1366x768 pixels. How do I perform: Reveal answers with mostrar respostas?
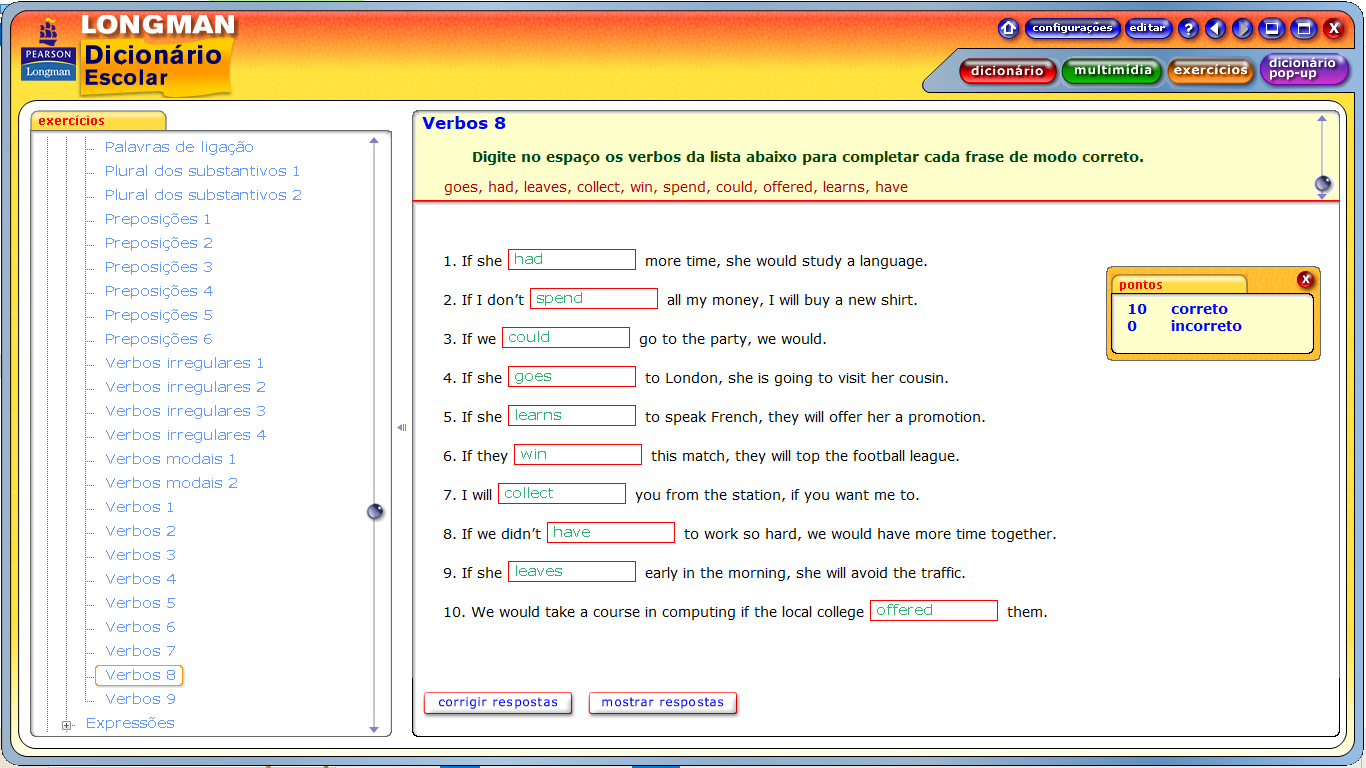[663, 702]
